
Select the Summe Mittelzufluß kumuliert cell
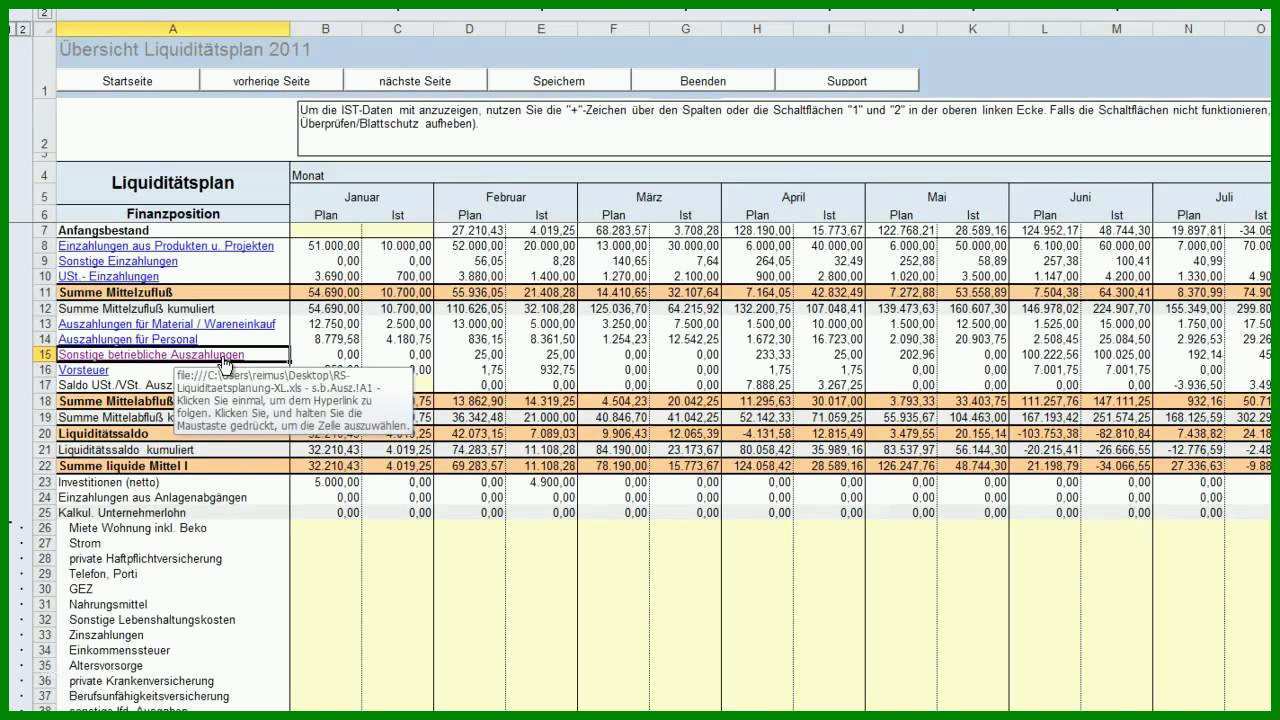click(x=173, y=309)
